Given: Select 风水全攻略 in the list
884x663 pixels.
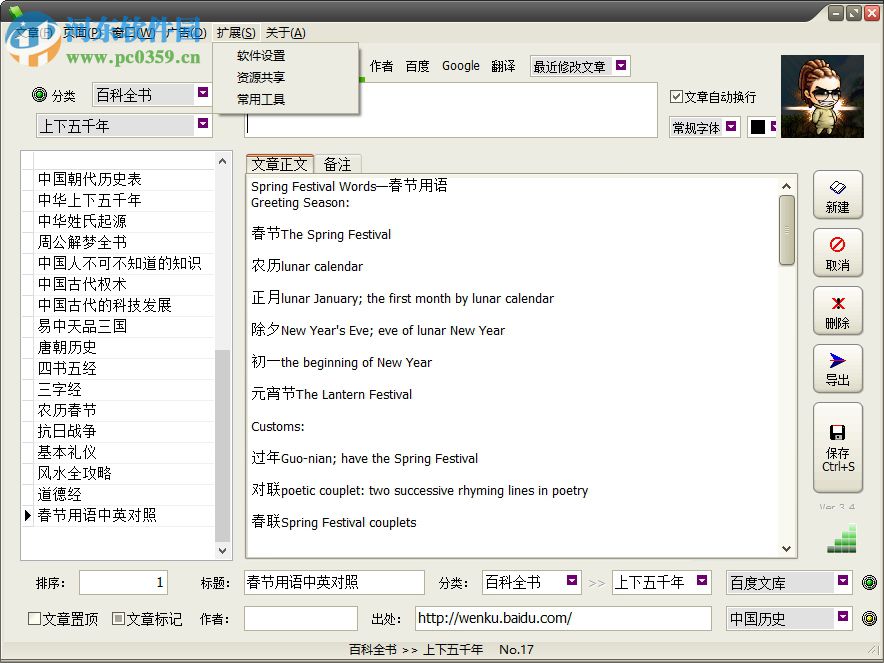Looking at the screenshot, I should pos(124,474).
